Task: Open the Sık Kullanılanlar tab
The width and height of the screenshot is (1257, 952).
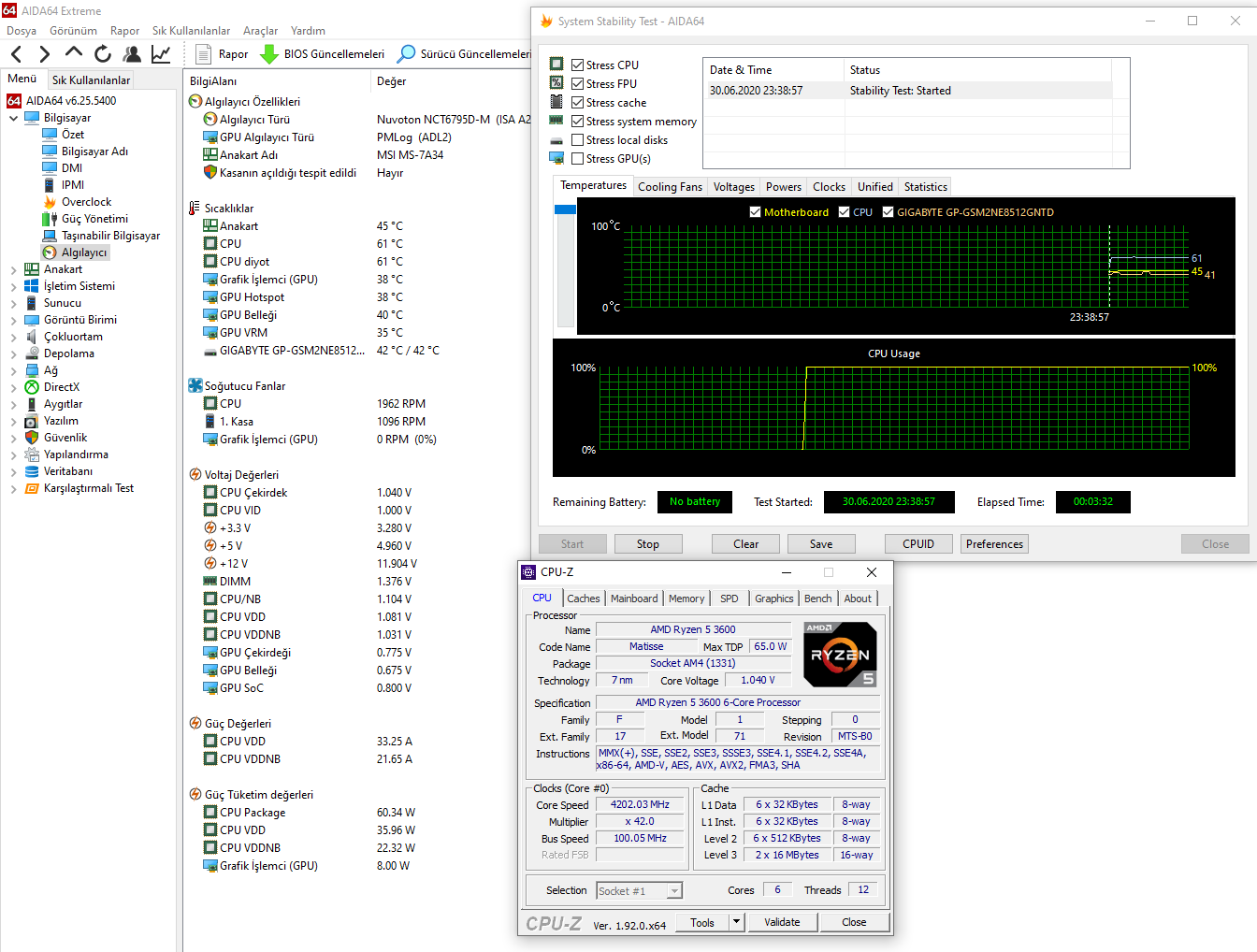Action: coord(91,80)
